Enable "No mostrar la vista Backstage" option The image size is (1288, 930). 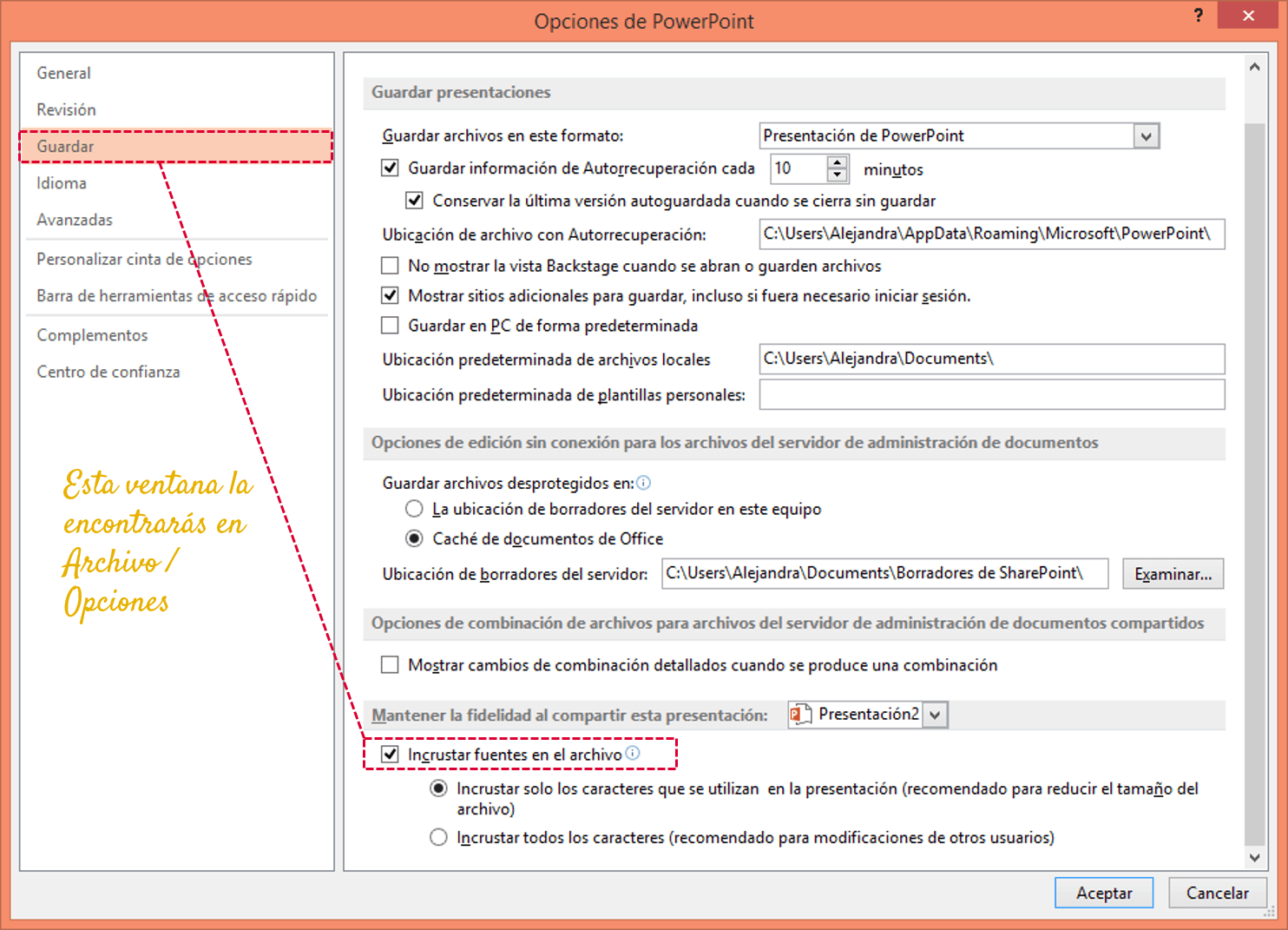coord(390,266)
